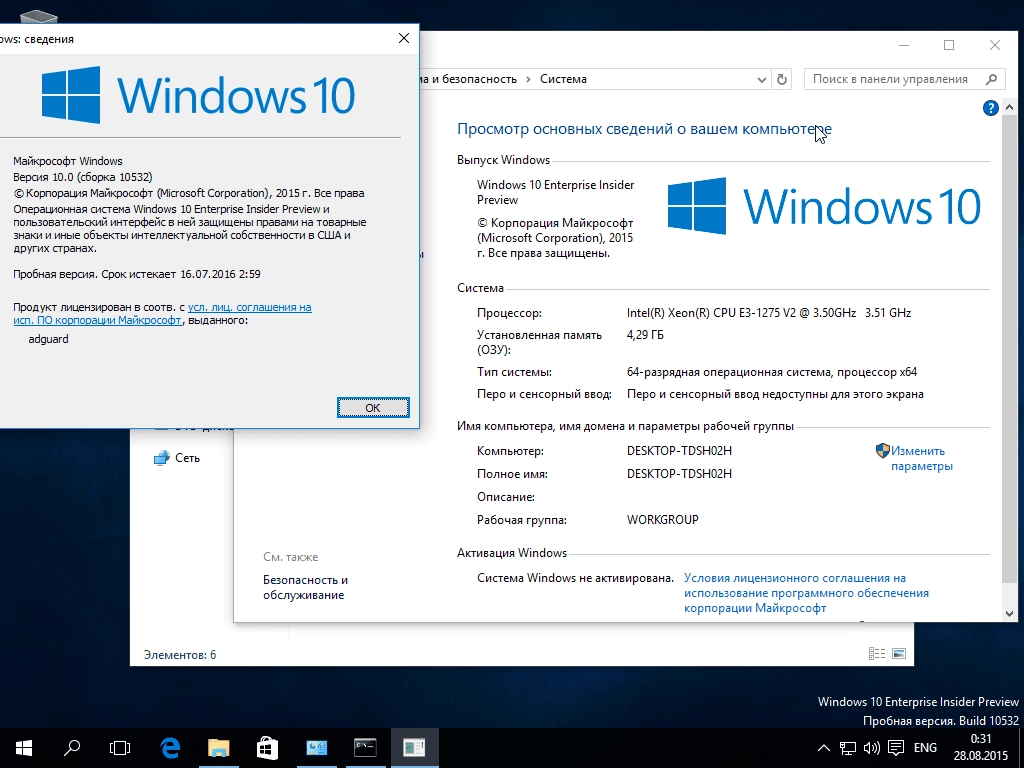Click OK in the About Windows dialog
Screen dimensions: 1024x768
(x=373, y=408)
